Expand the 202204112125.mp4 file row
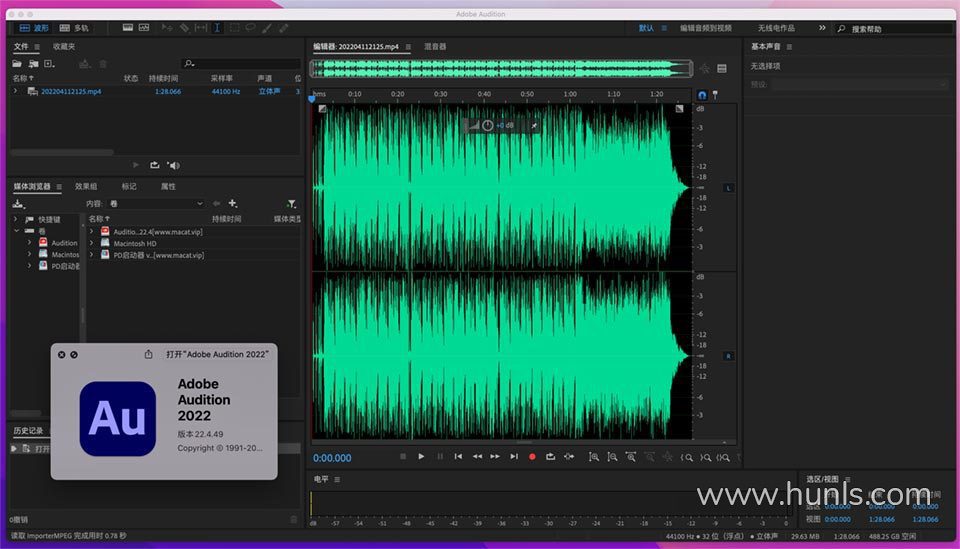Screen dimensions: 960x549 [x=16, y=91]
